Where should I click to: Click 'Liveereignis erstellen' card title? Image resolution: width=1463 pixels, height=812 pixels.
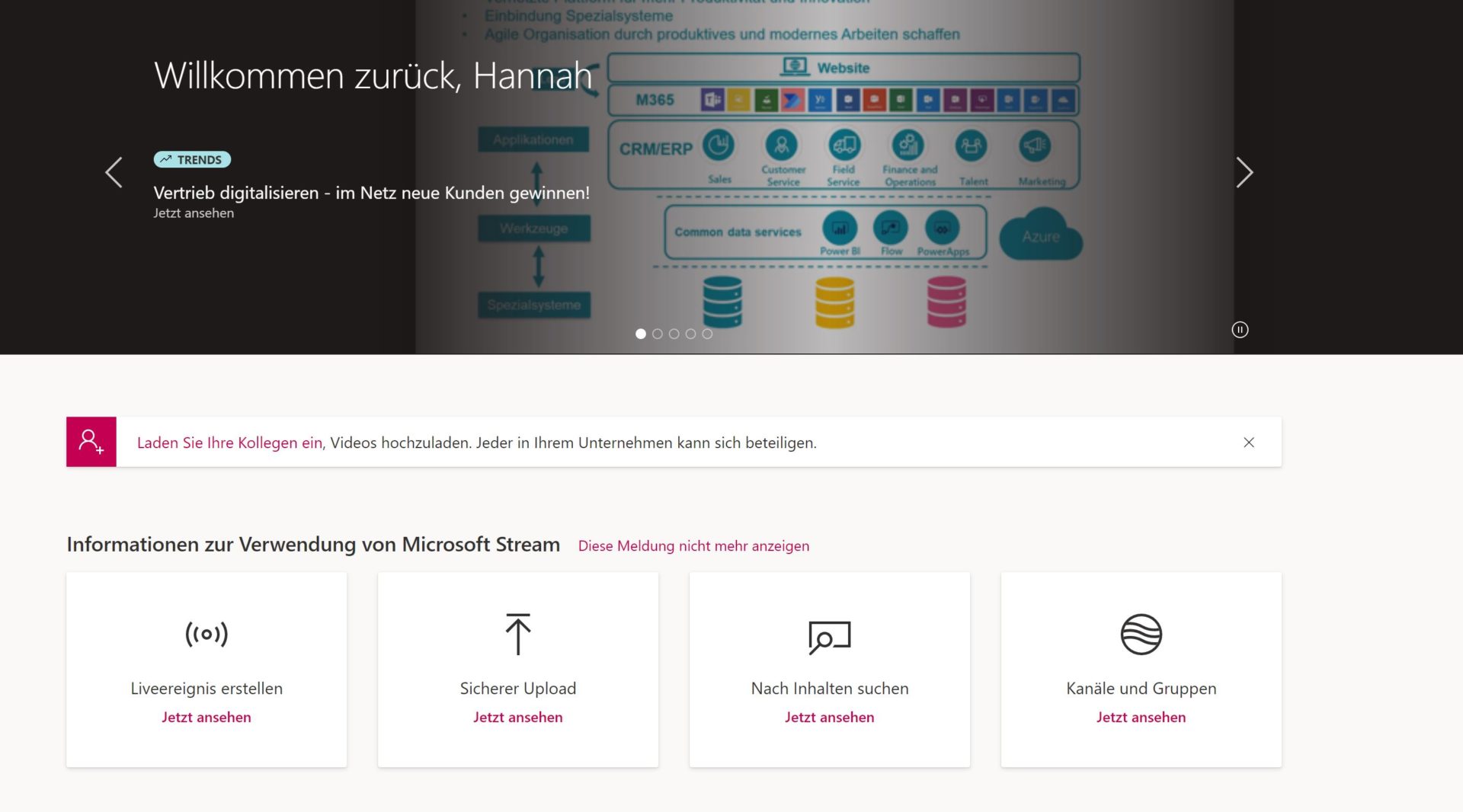tap(206, 689)
